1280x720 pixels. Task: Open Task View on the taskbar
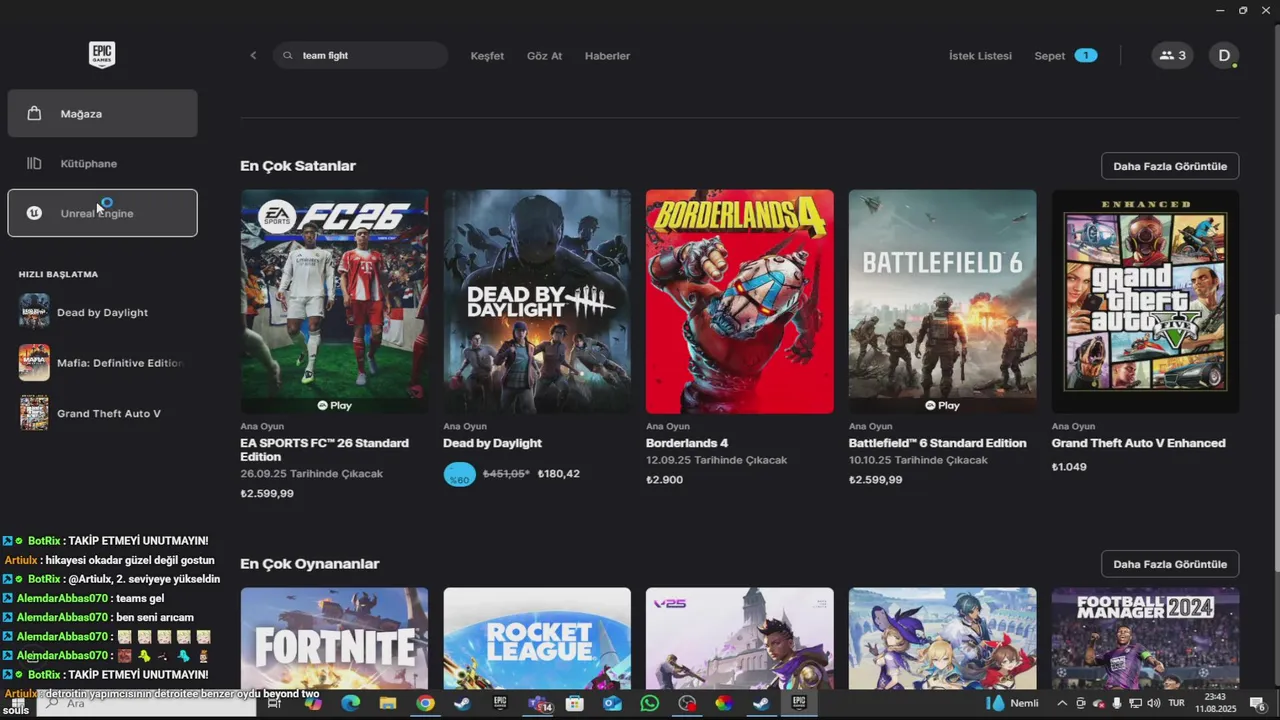pos(272,703)
